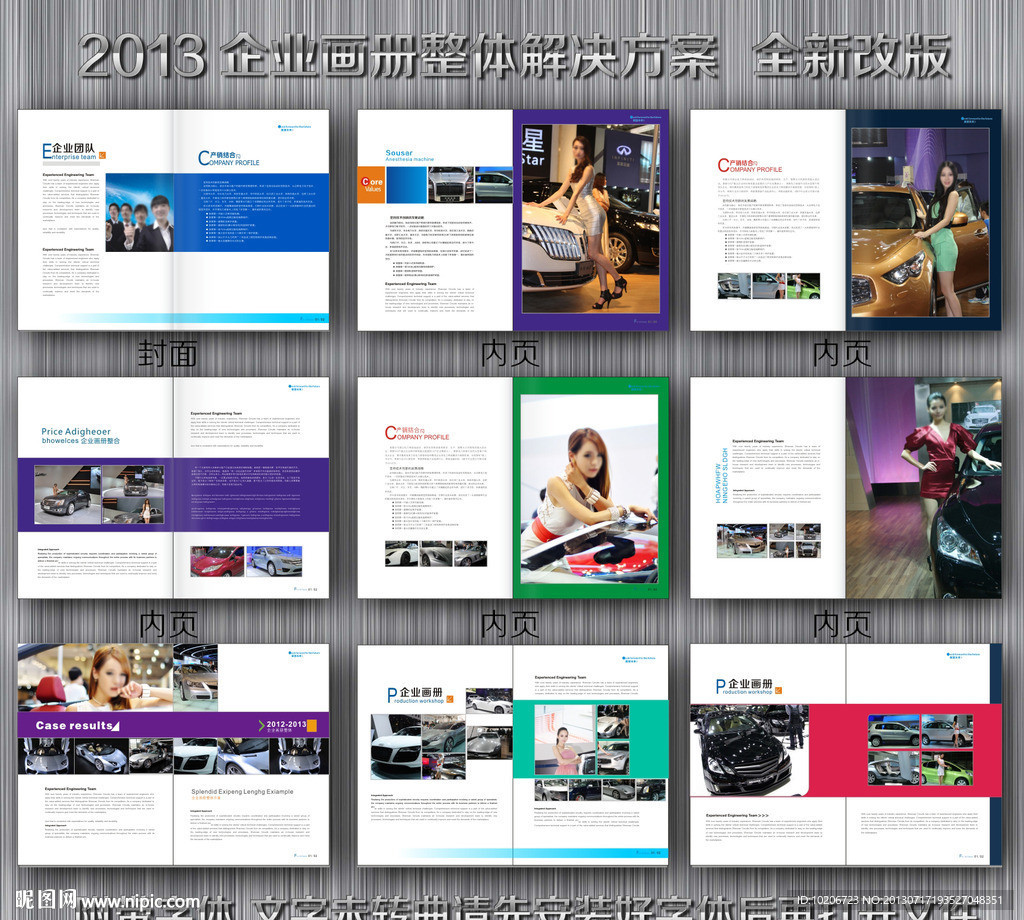Viewport: 1024px width, 920px height.
Task: Click the title text "2013 企业画册整体解决方案"
Action: coord(397,57)
